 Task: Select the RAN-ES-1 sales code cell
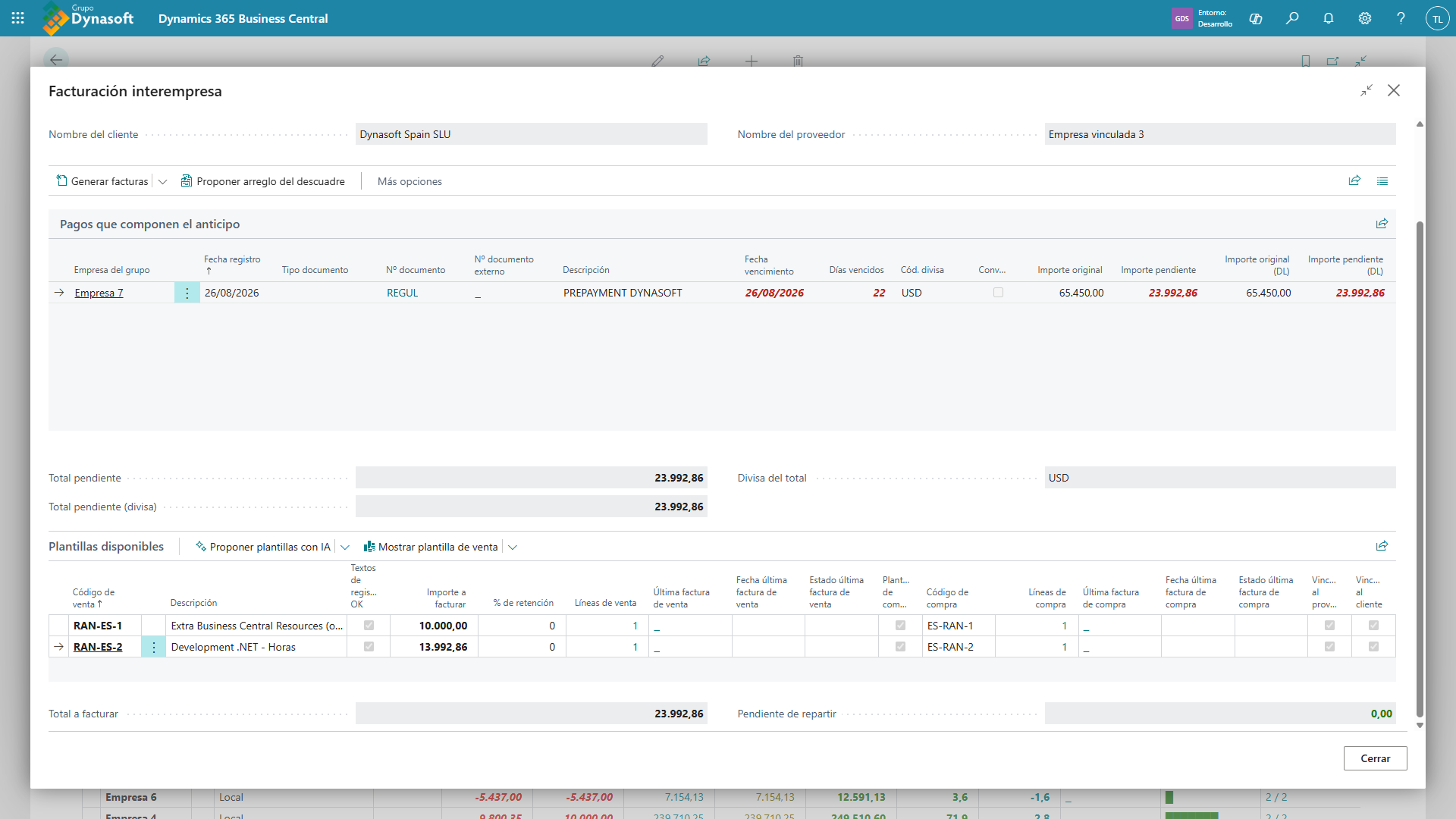[x=105, y=626]
